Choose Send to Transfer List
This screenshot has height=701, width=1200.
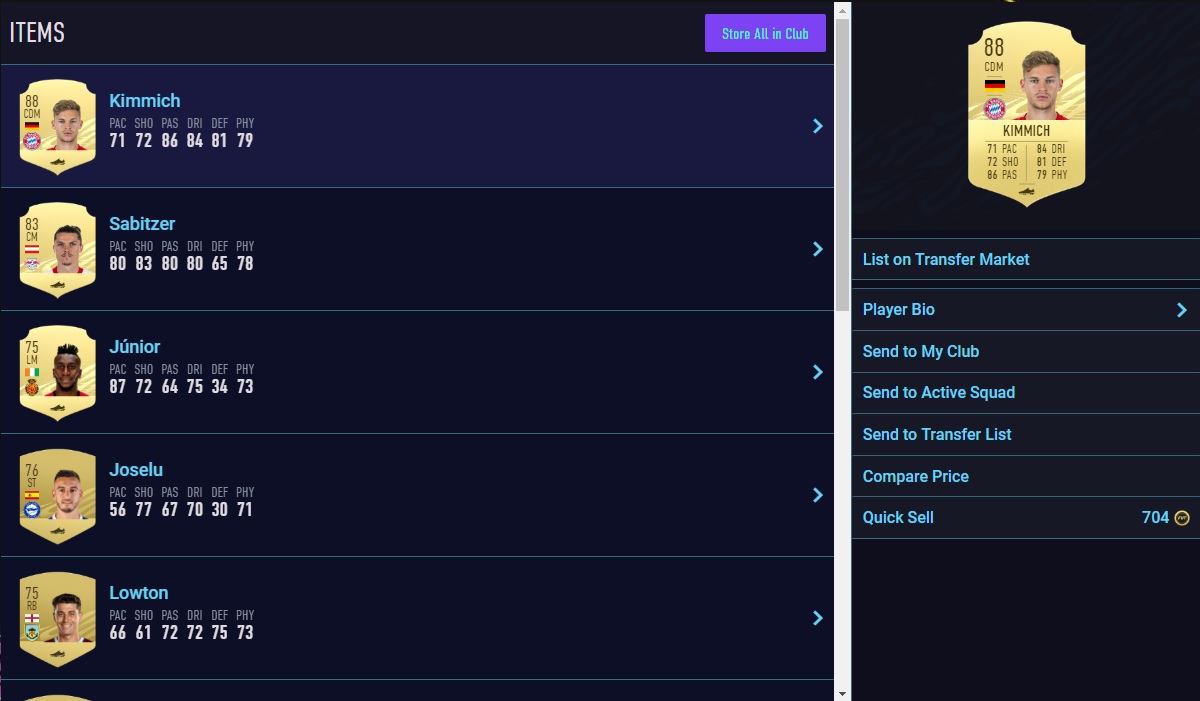[x=1026, y=435]
